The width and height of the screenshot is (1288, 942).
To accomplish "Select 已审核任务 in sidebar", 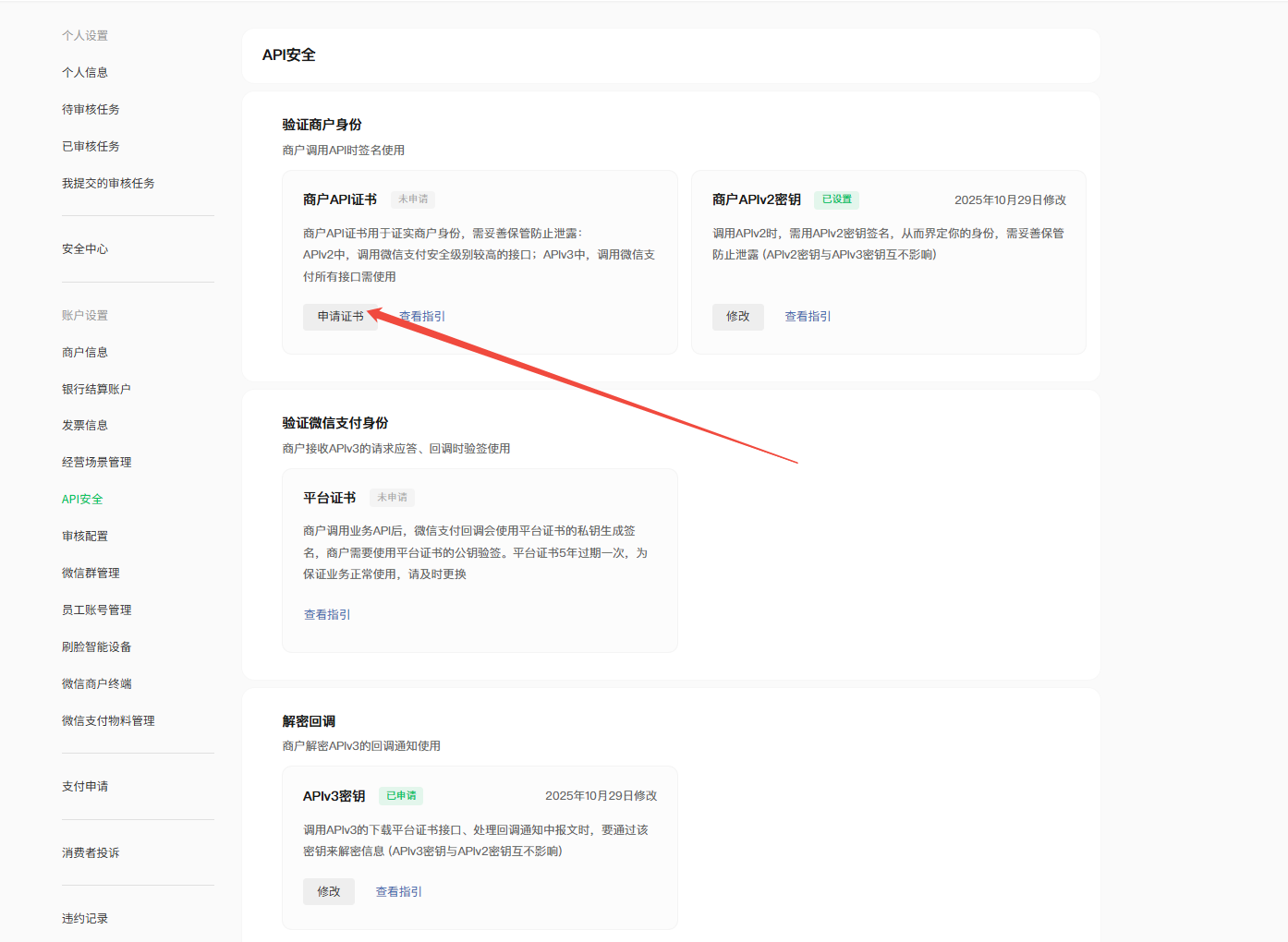I will pos(91,147).
